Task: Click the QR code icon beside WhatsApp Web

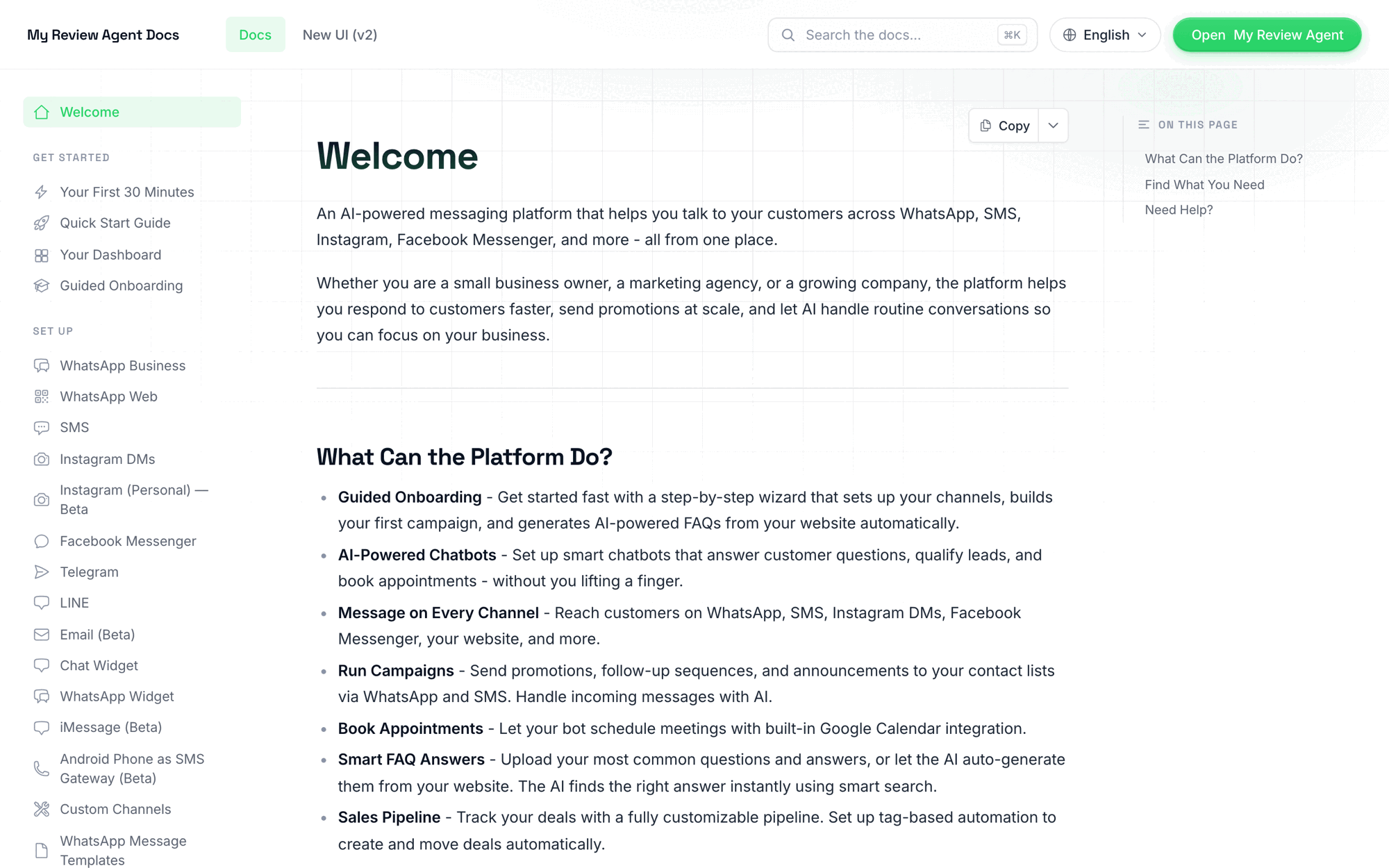Action: [42, 397]
